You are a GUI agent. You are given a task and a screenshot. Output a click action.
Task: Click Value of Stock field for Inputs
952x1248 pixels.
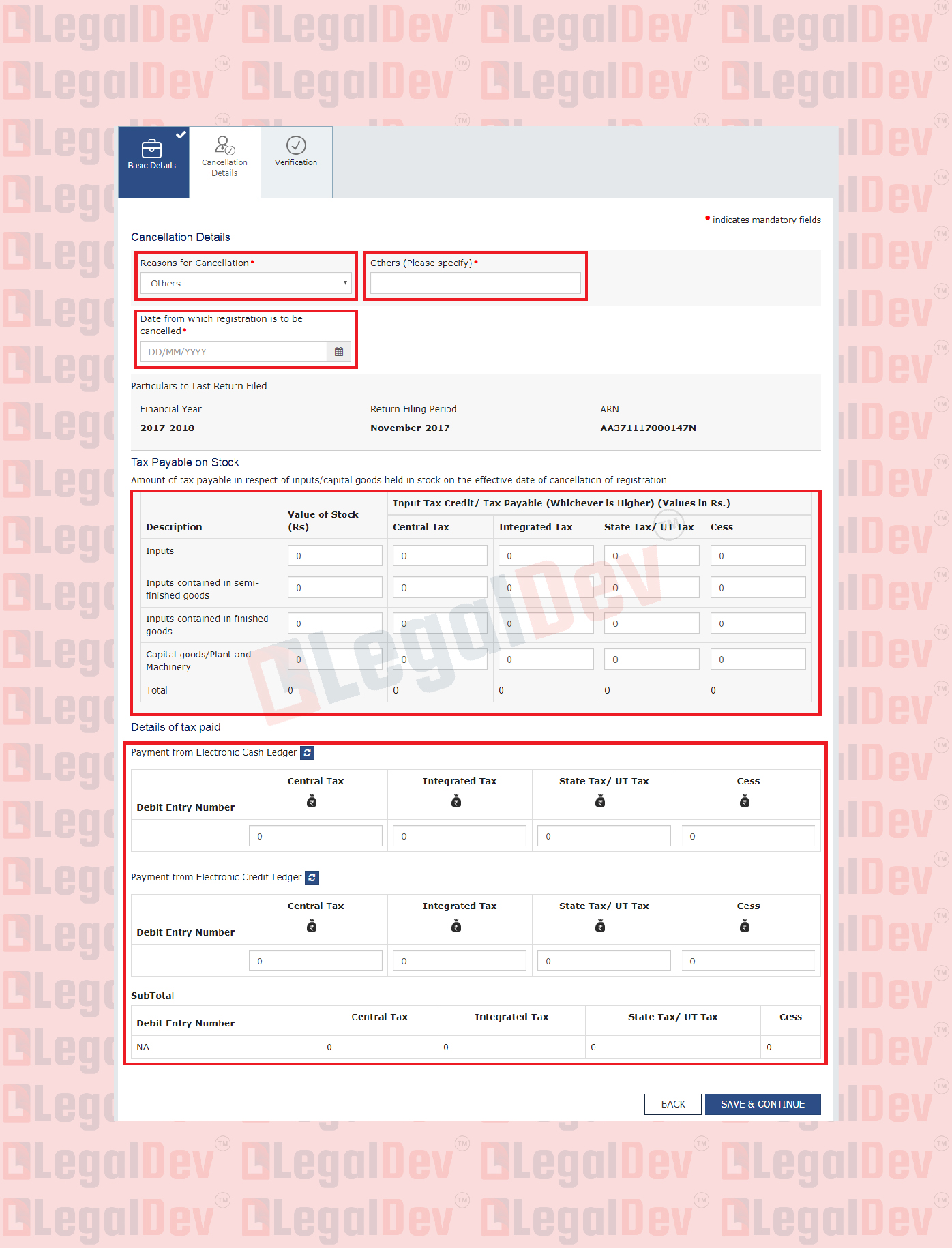tap(335, 556)
